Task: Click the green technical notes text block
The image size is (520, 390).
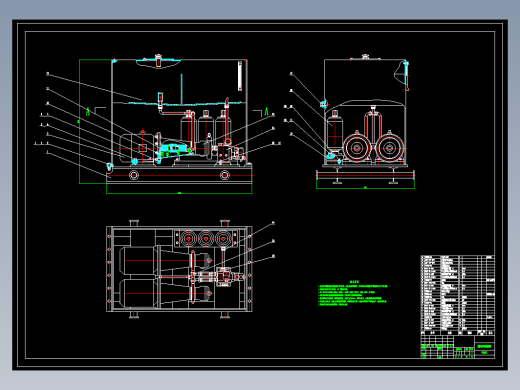Action: (x=353, y=293)
